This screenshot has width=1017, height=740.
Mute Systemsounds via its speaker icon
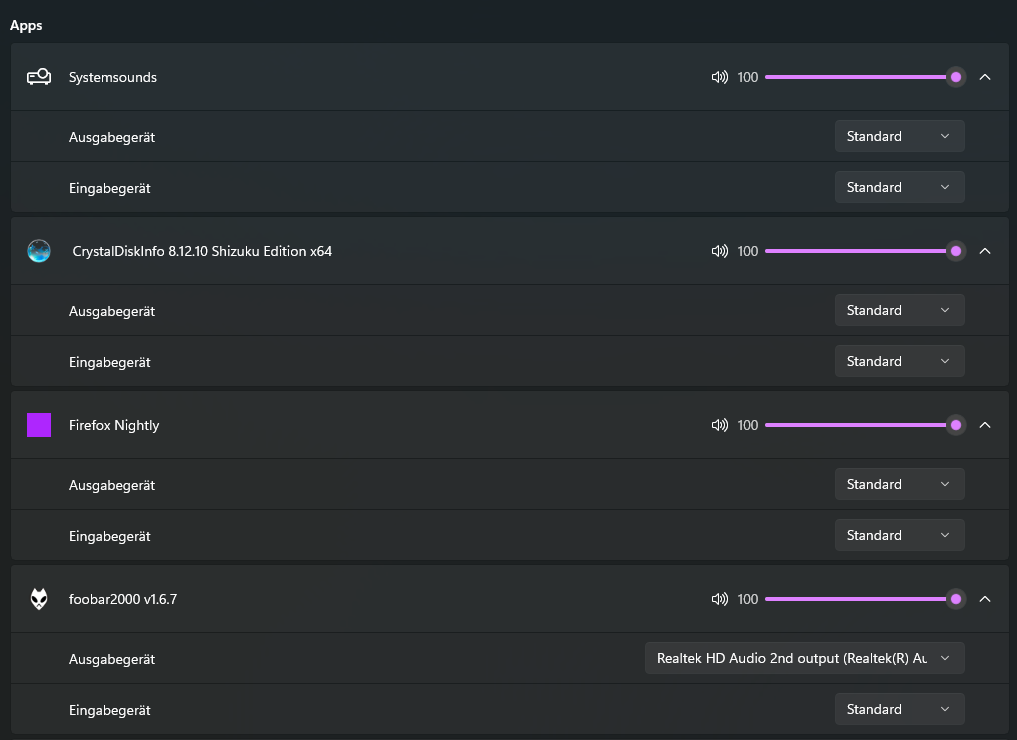pyautogui.click(x=719, y=77)
